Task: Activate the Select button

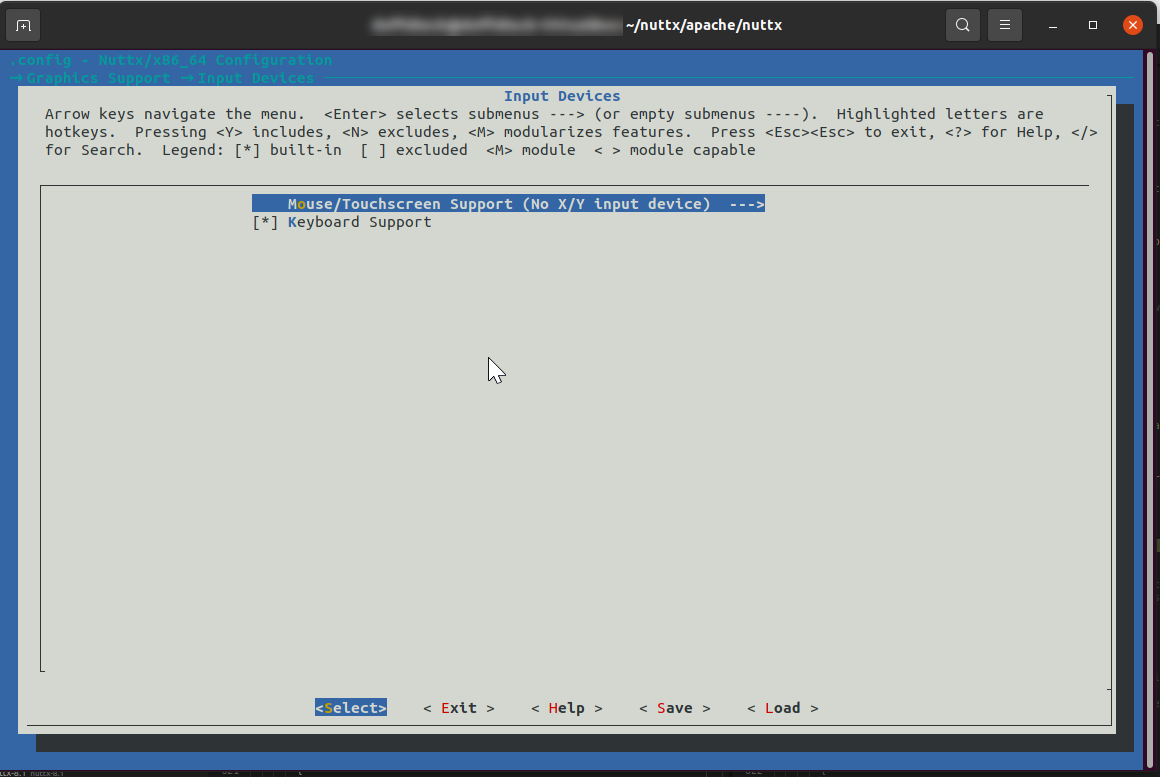Action: click(x=350, y=707)
